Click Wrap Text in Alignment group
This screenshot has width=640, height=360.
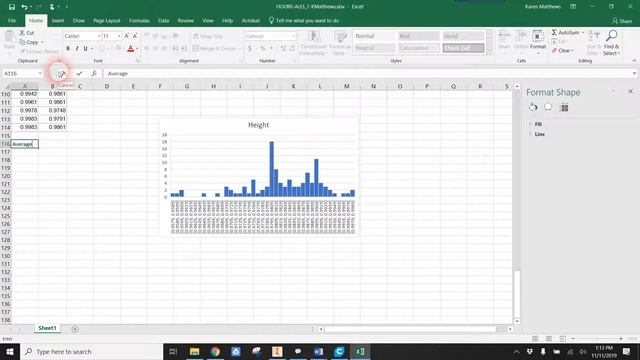[208, 36]
